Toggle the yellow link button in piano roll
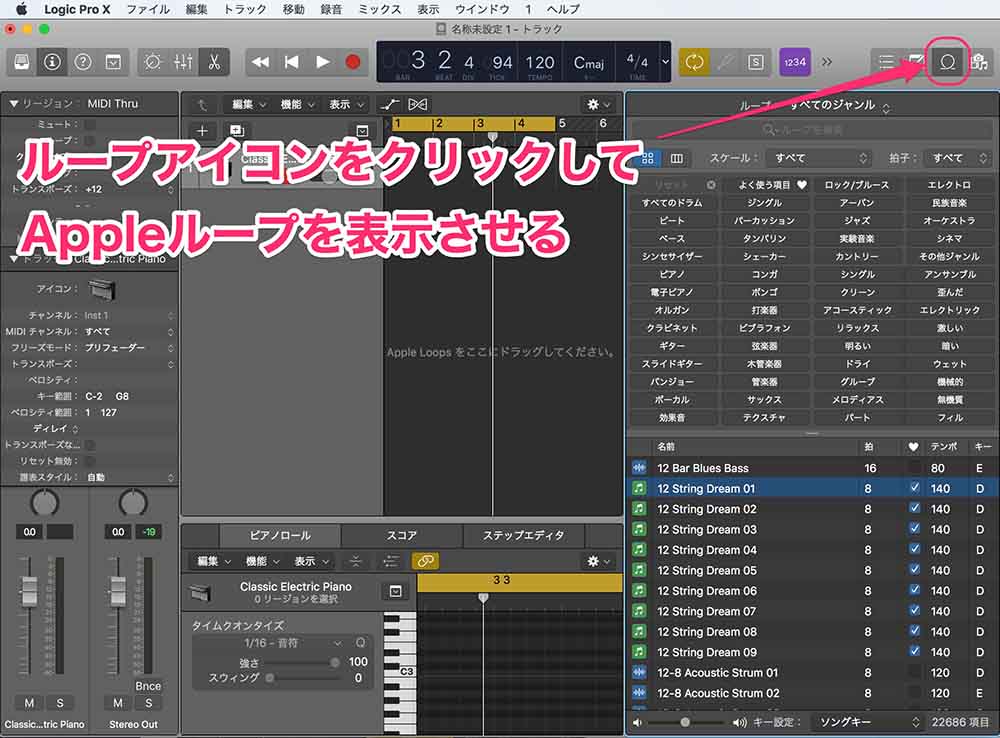1000x738 pixels. [x=425, y=561]
